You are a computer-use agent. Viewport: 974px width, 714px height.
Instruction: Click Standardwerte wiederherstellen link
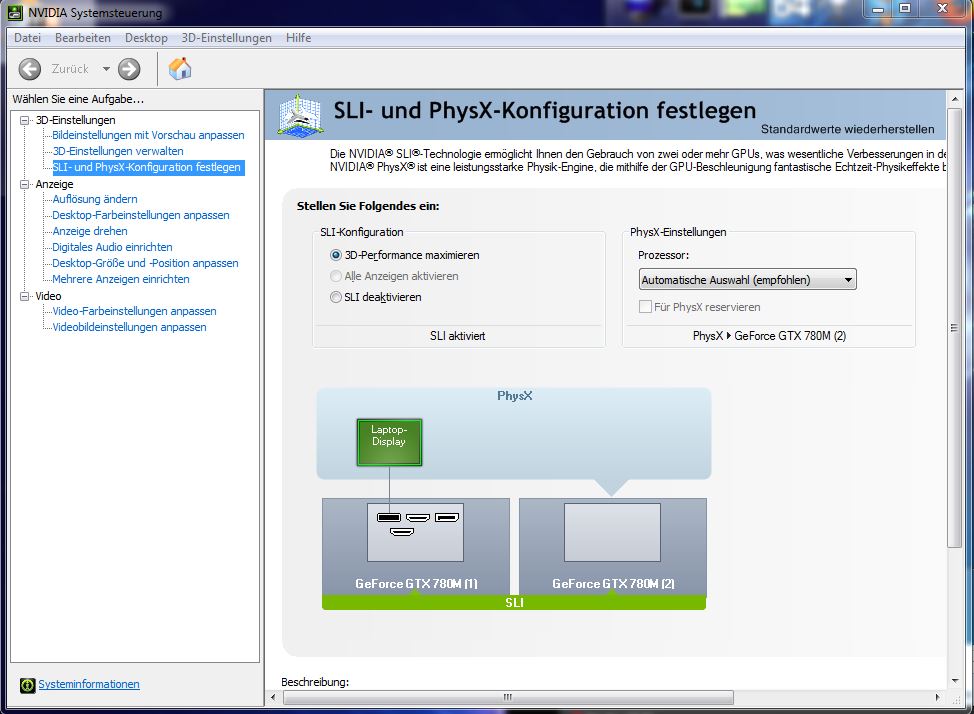847,129
